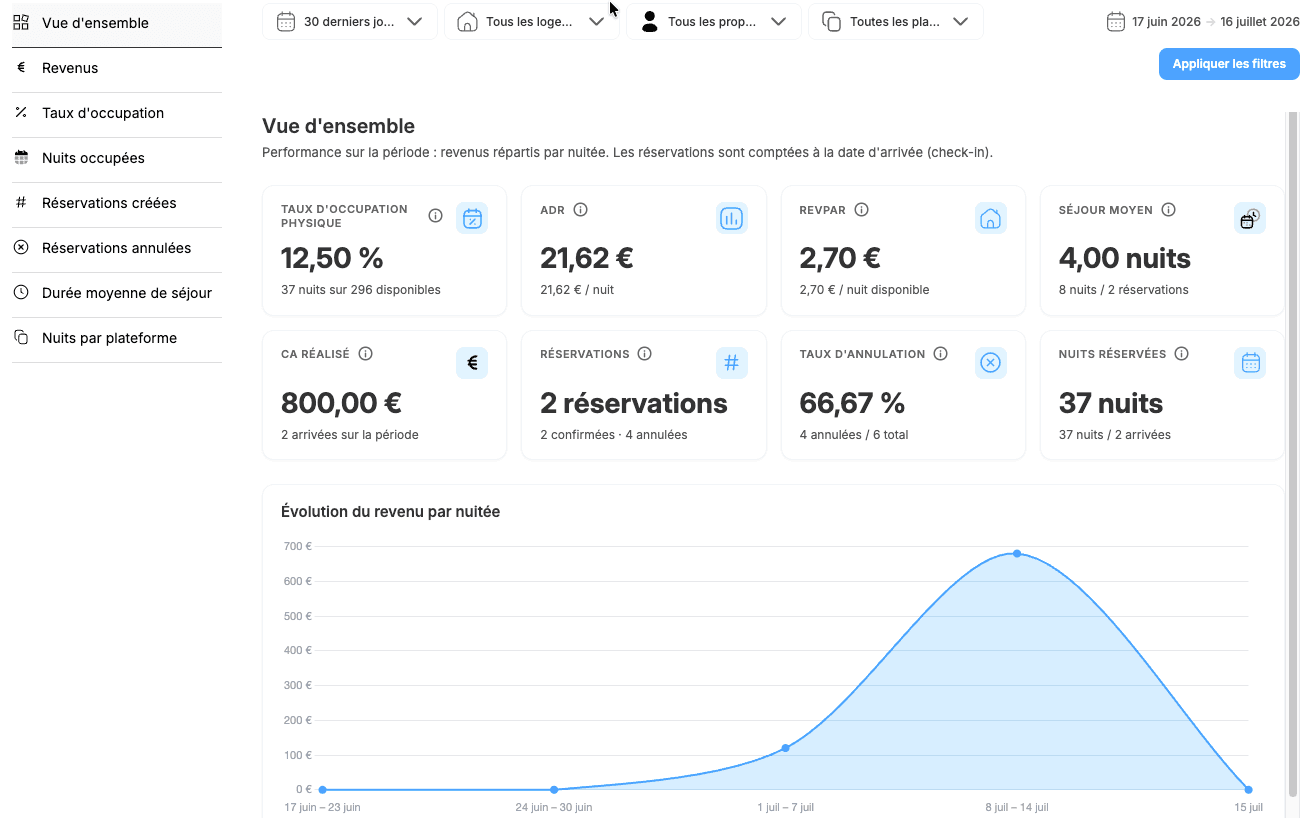1308x829 pixels.
Task: Click the 24 juin – 30 juin chart data point
Action: tap(554, 789)
